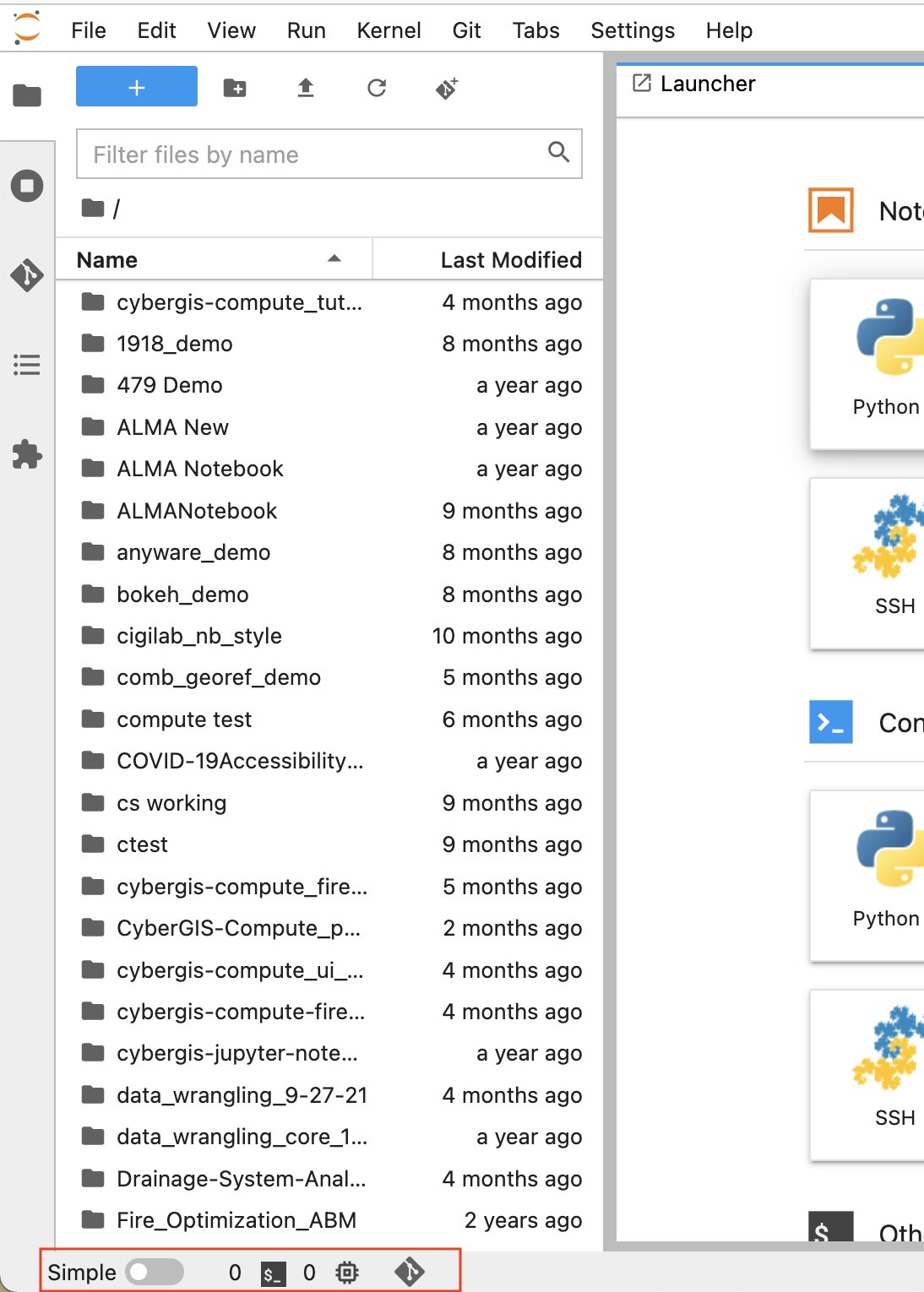Open the Git panel from the left sidebar
This screenshot has width=924, height=1292.
click(x=26, y=274)
